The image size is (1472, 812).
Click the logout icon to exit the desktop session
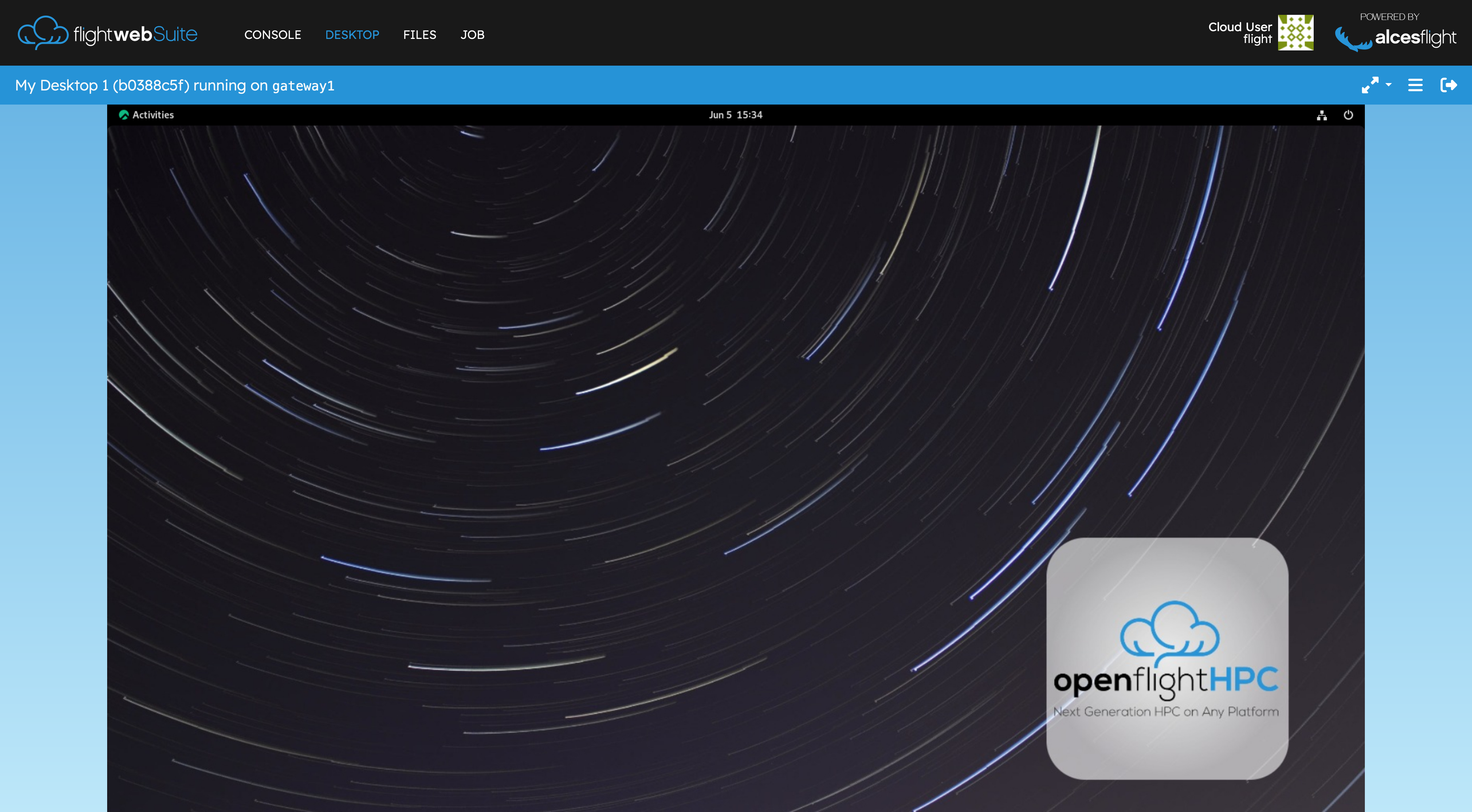tap(1450, 85)
